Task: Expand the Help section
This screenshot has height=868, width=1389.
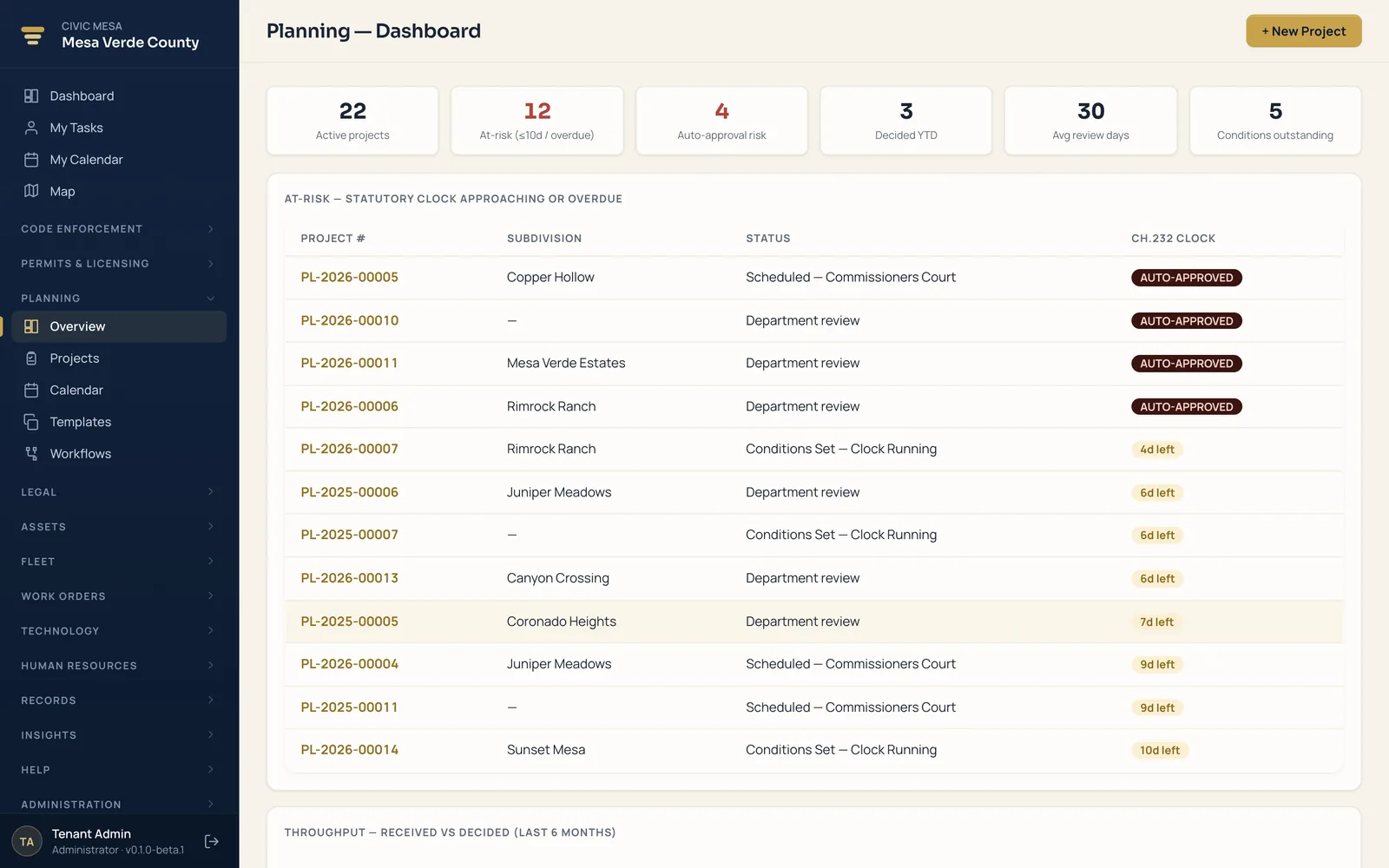Action: pos(118,770)
